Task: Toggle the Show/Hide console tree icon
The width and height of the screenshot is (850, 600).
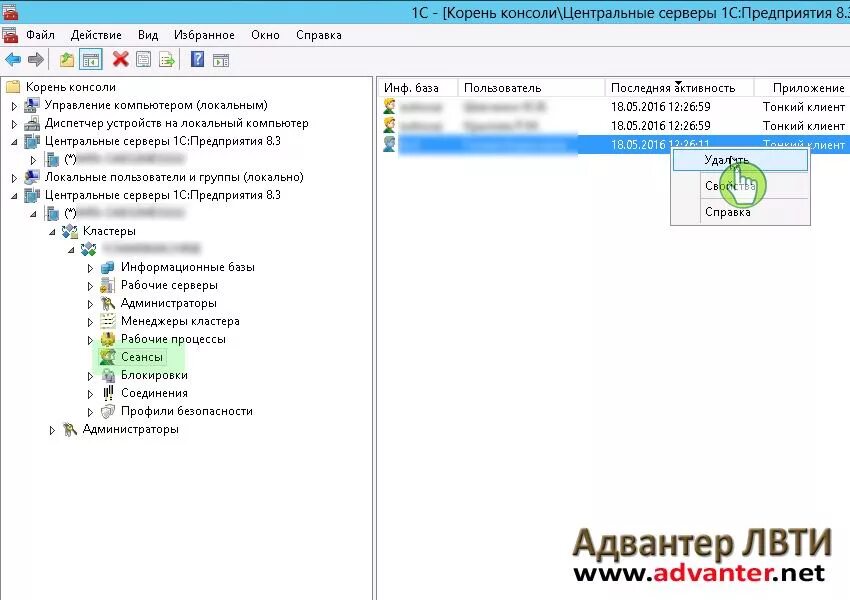Action: point(91,60)
